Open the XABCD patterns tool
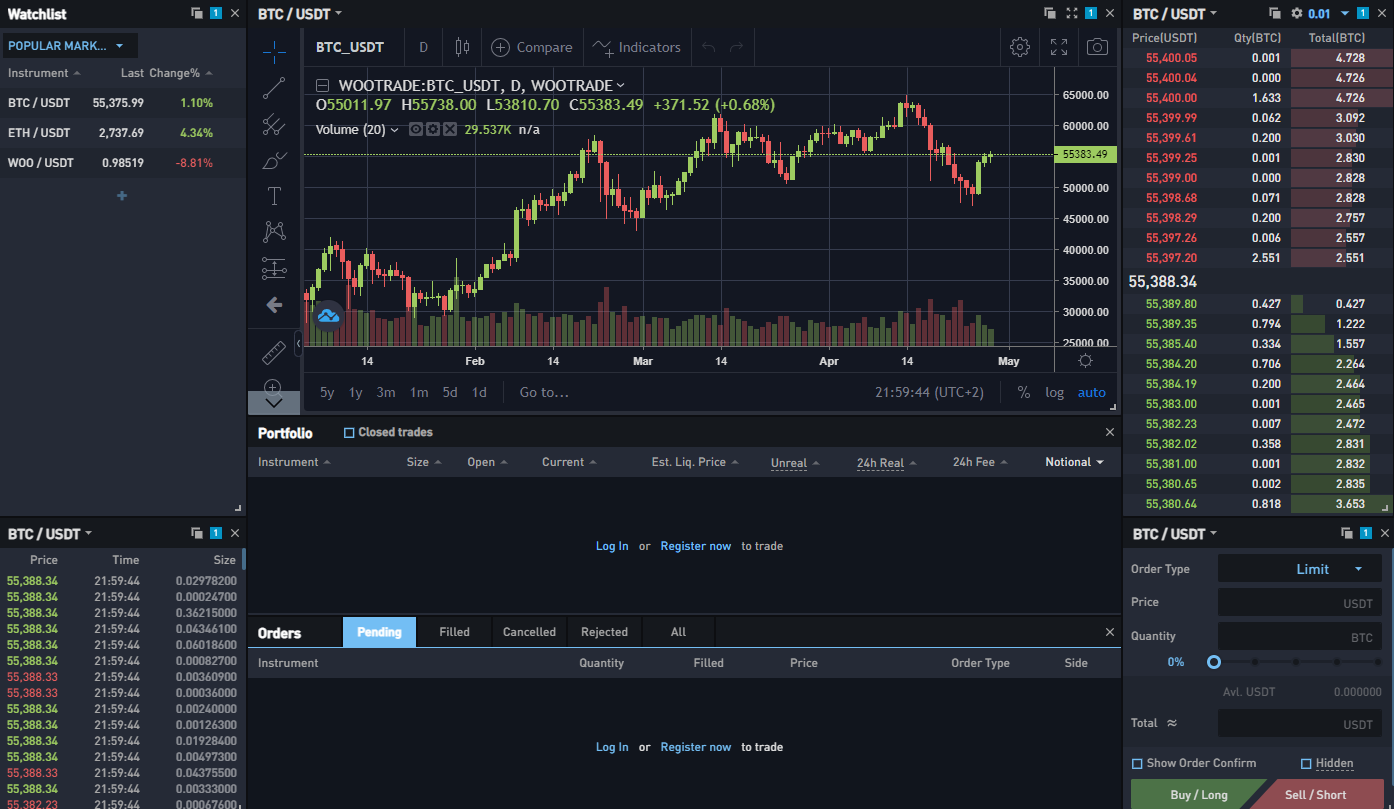This screenshot has width=1394, height=809. tap(274, 232)
